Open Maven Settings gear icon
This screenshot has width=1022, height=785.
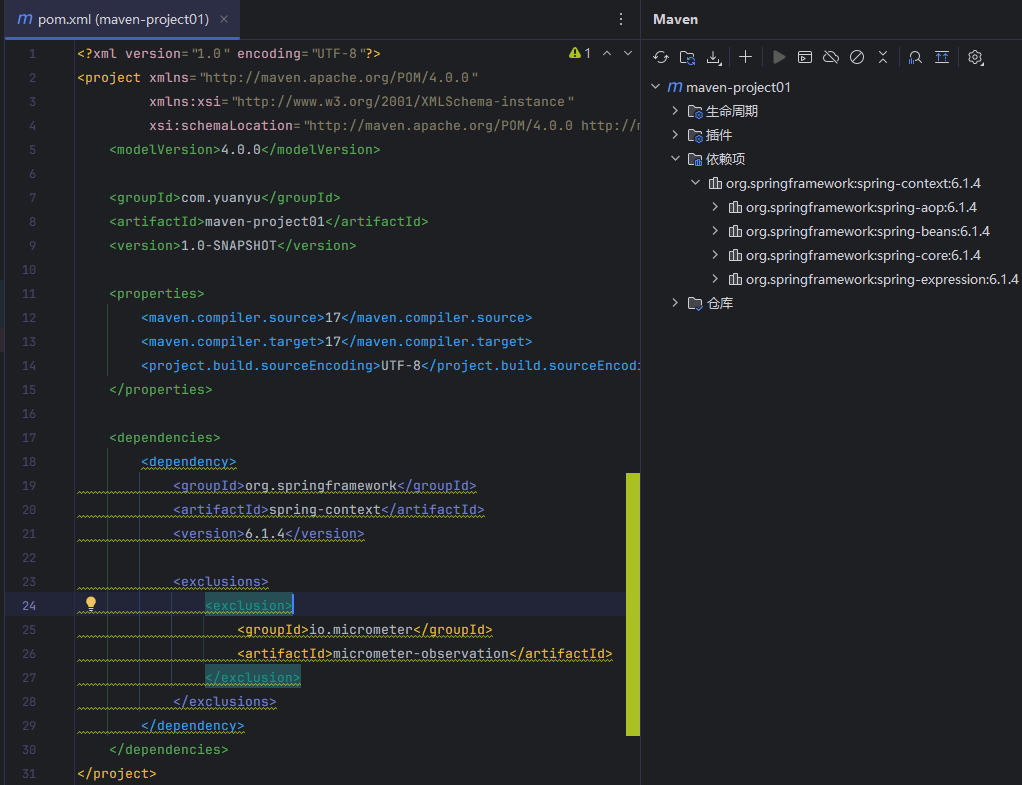(x=976, y=58)
